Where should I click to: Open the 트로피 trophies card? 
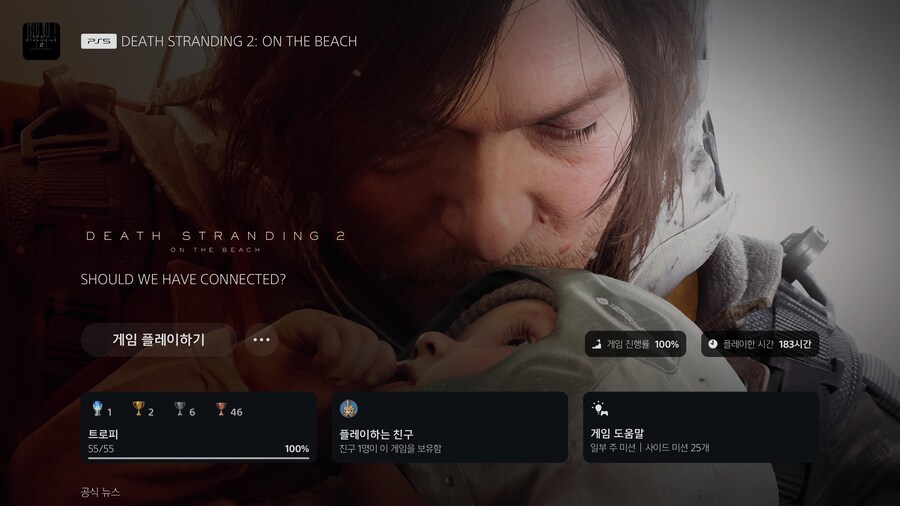point(198,427)
